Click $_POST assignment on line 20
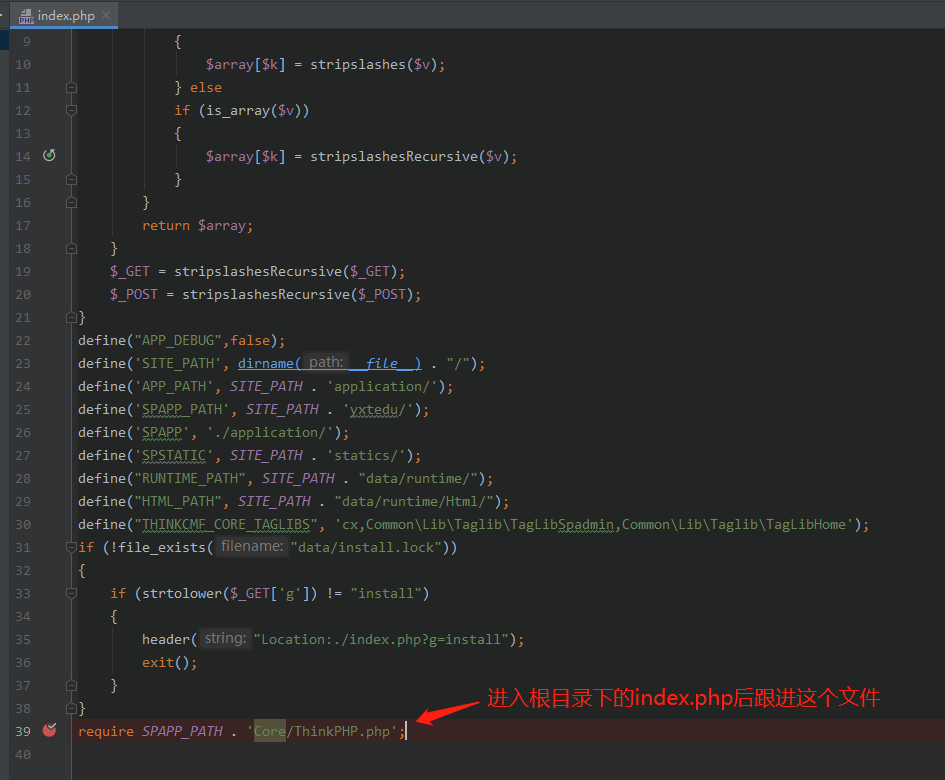This screenshot has height=780, width=945. click(265, 295)
